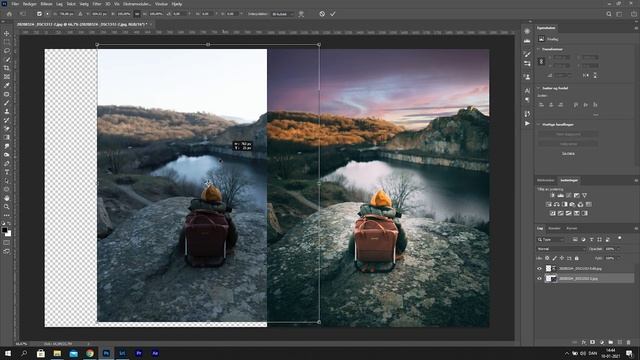Toggle layer filtering on or off
The height and width of the screenshot is (360, 640).
point(620,238)
